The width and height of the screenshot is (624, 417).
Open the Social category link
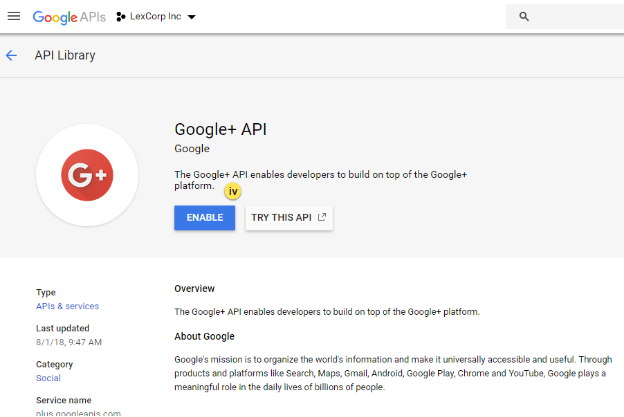[48, 378]
